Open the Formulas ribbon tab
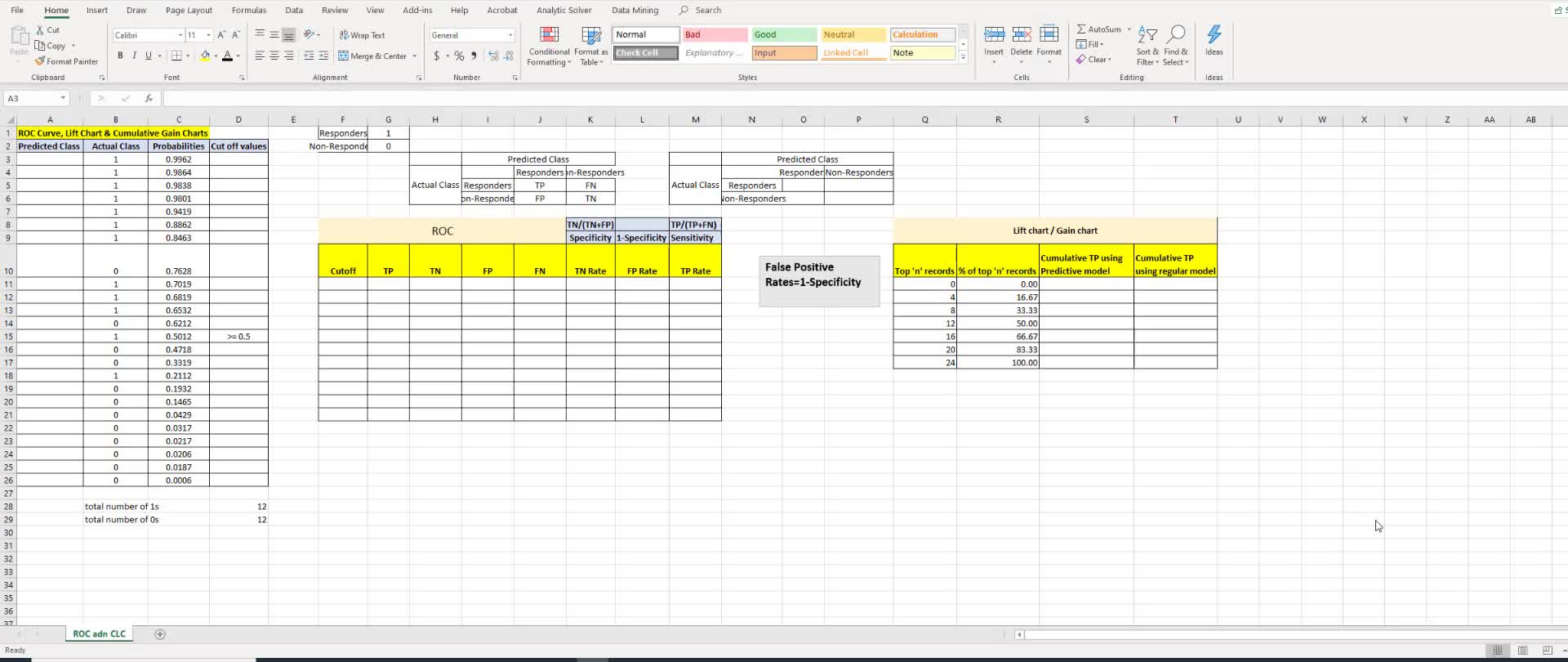The width and height of the screenshot is (1568, 662). [249, 11]
